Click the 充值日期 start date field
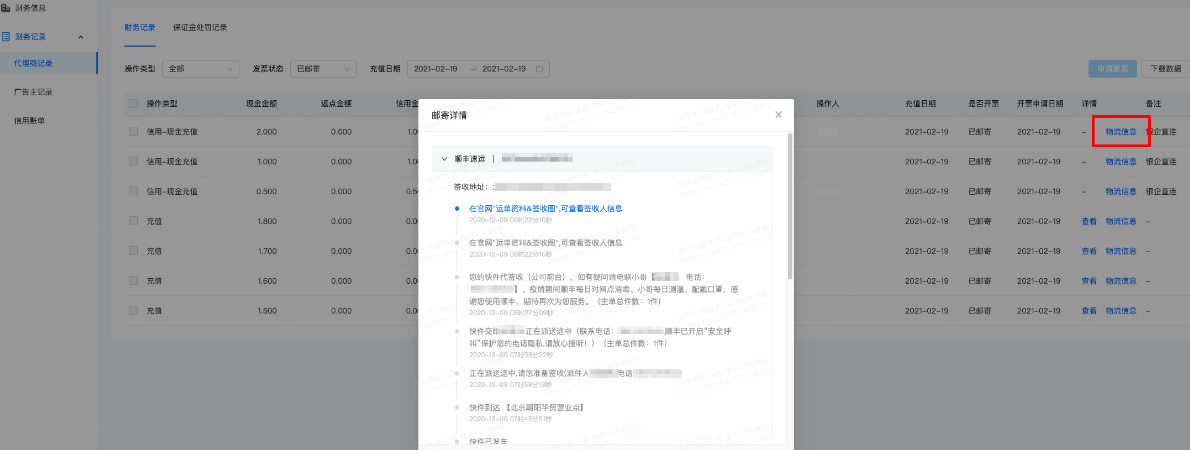The height and width of the screenshot is (450, 1190). pos(436,68)
